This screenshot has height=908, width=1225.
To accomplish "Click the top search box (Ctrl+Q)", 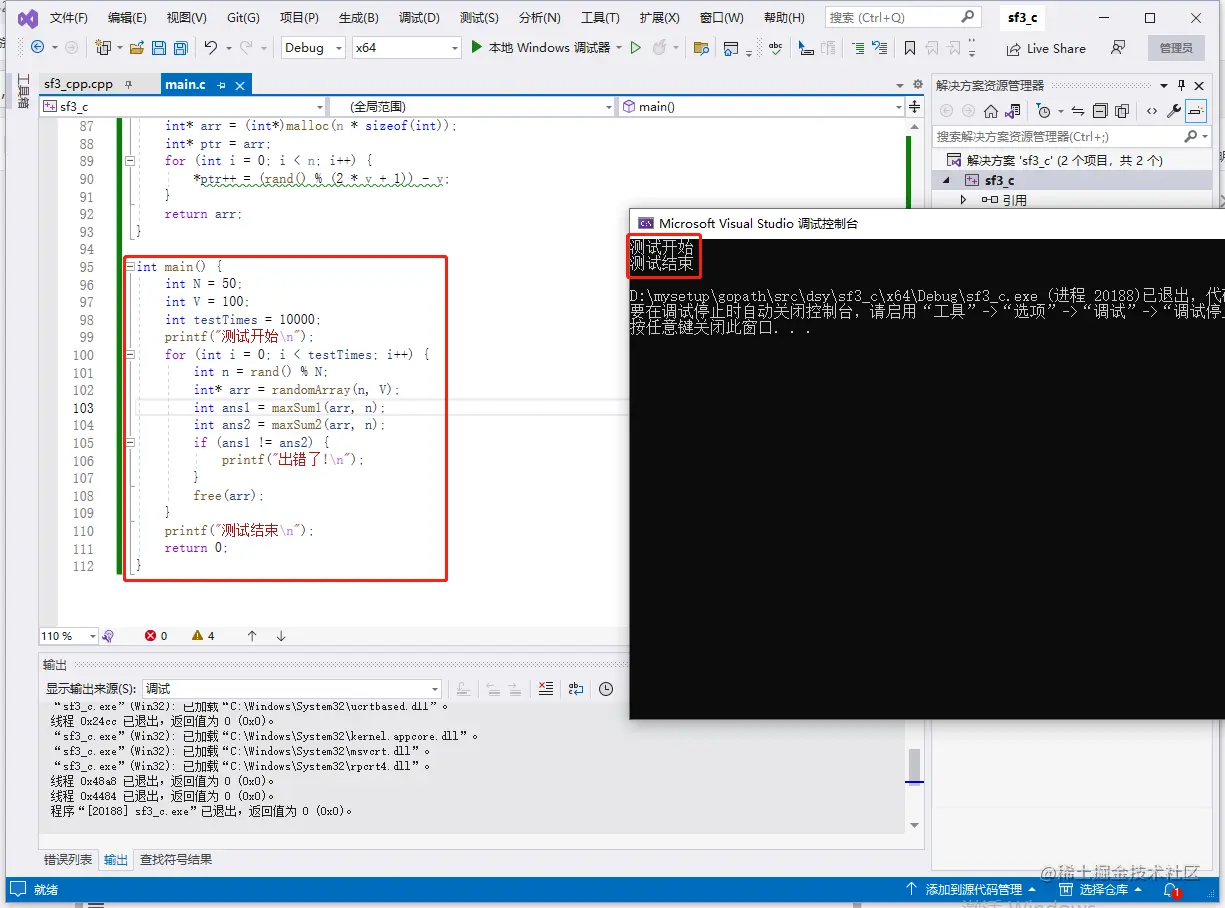I will (902, 18).
